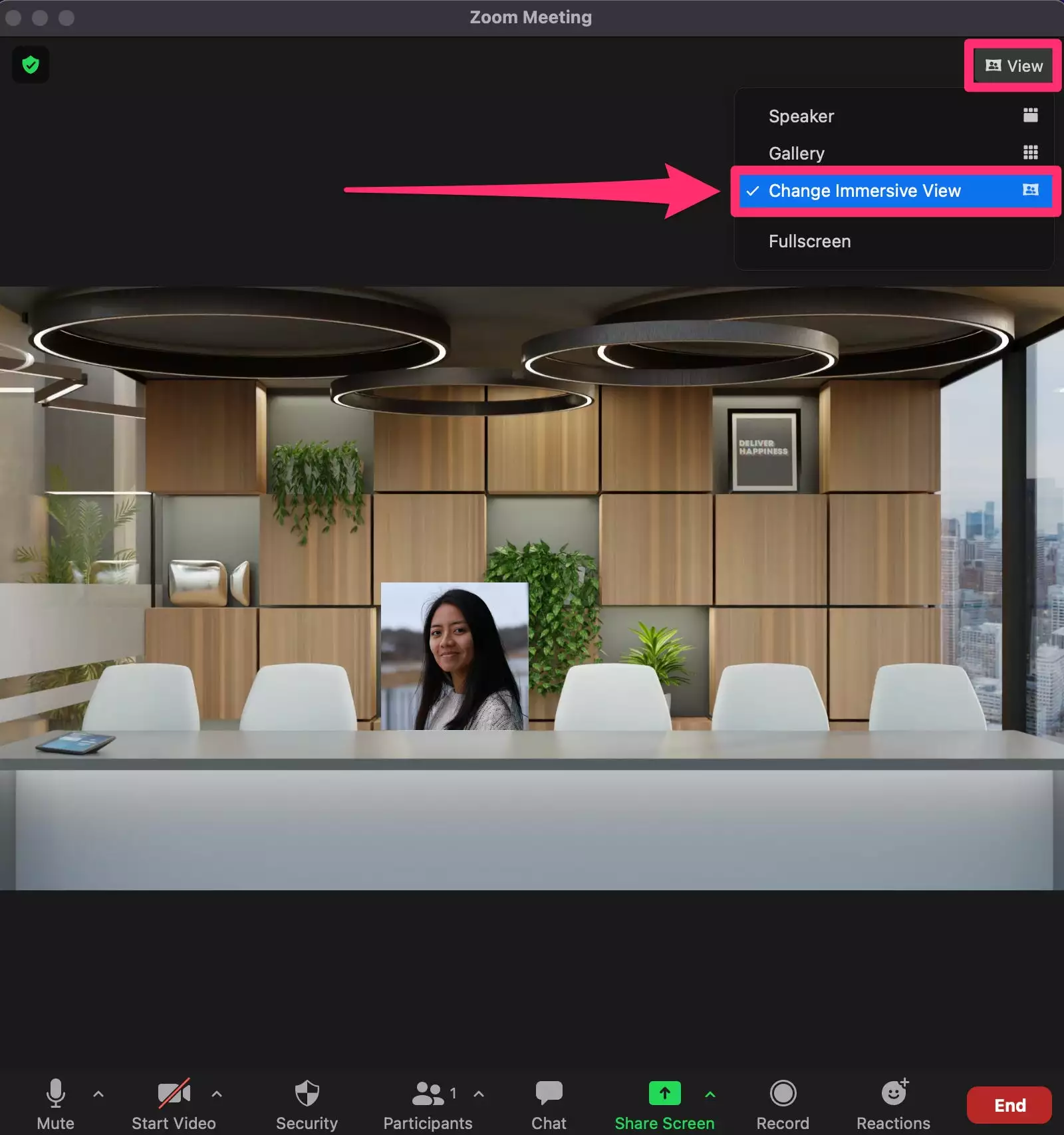1064x1135 pixels.
Task: Expand the arrow next to Participants
Action: 479,1094
